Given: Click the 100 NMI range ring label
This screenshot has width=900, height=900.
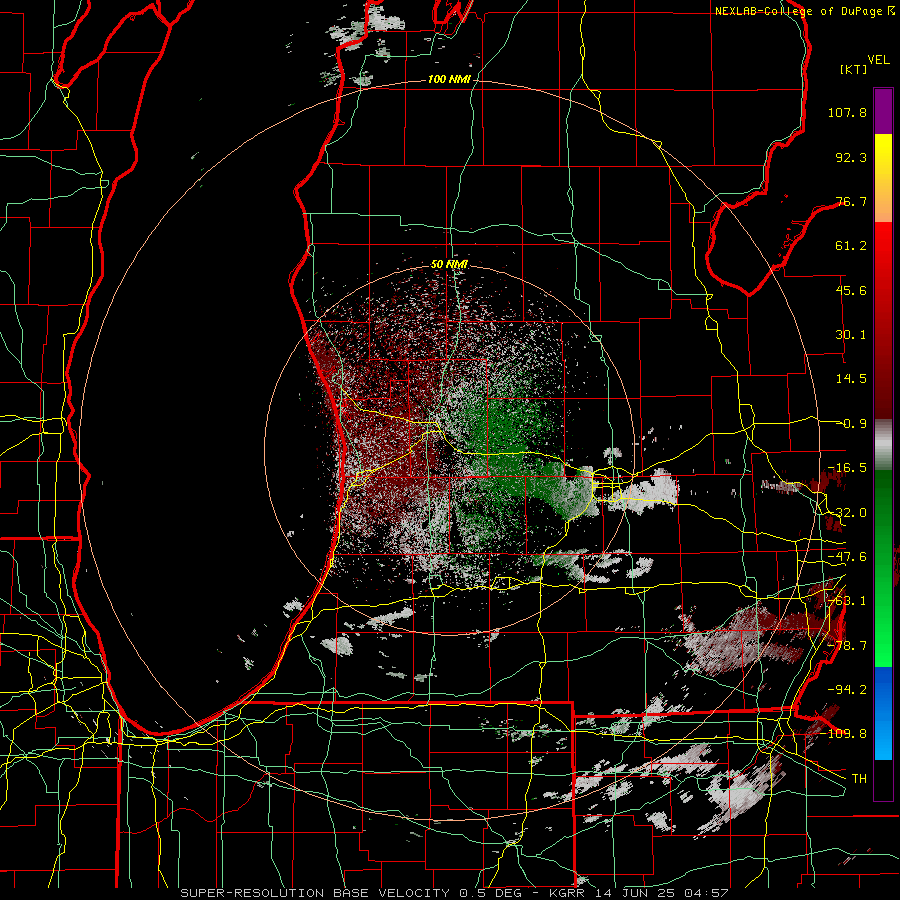Looking at the screenshot, I should point(449,79).
